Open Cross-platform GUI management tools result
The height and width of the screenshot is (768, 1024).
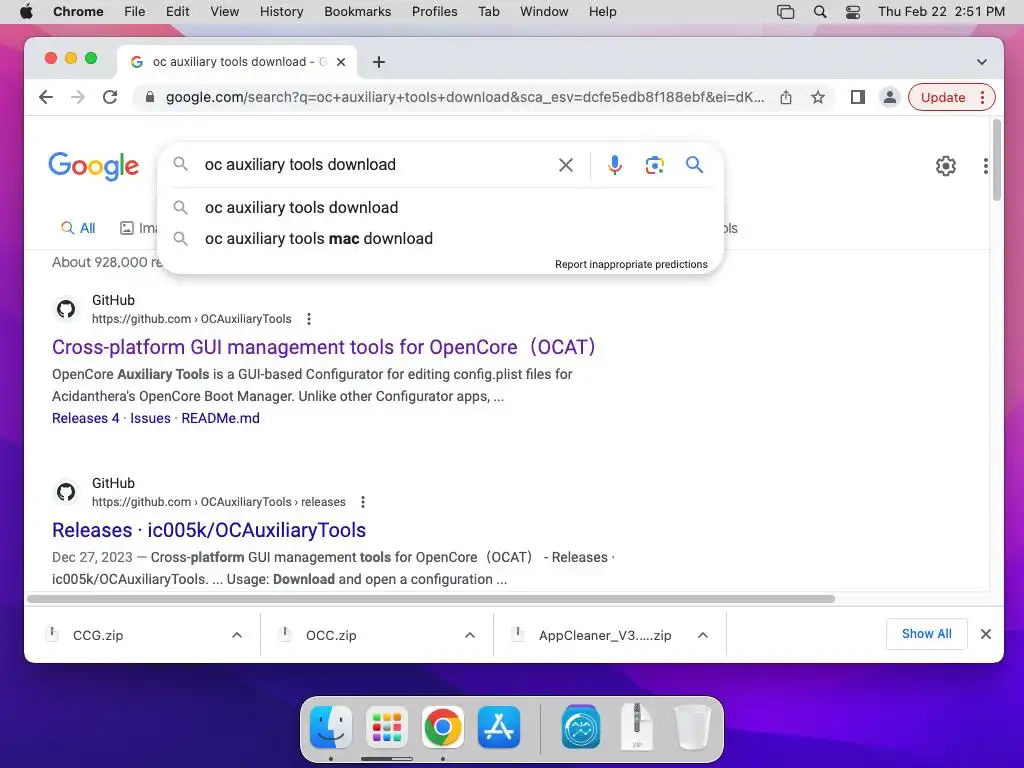323,347
